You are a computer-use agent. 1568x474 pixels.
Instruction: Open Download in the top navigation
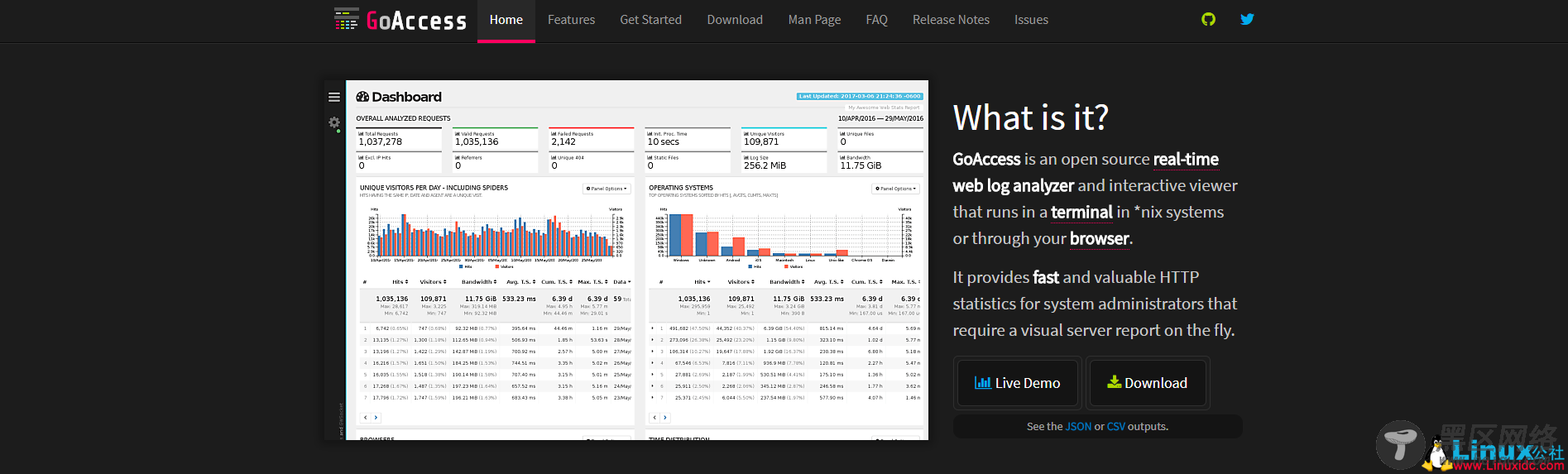[735, 20]
